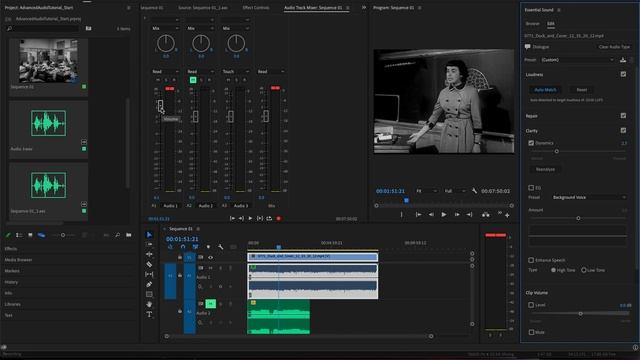Open Program monitor Full resolution dropdown
This screenshot has width=640, height=360.
[x=455, y=191]
